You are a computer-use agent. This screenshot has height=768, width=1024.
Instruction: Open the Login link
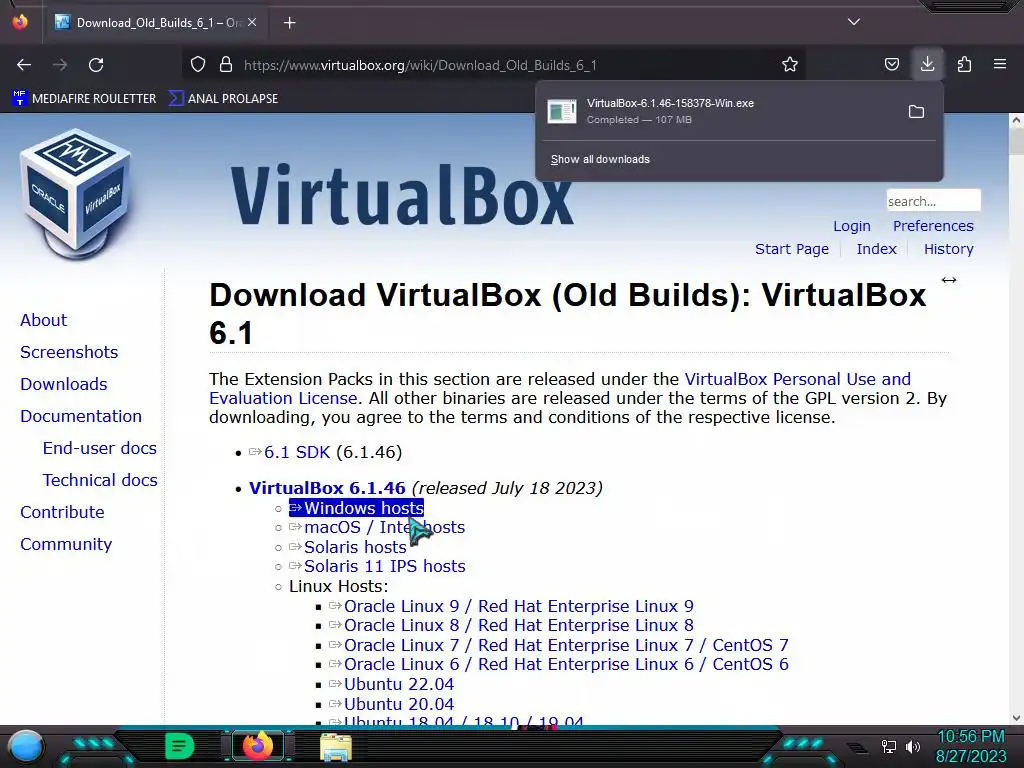click(852, 226)
